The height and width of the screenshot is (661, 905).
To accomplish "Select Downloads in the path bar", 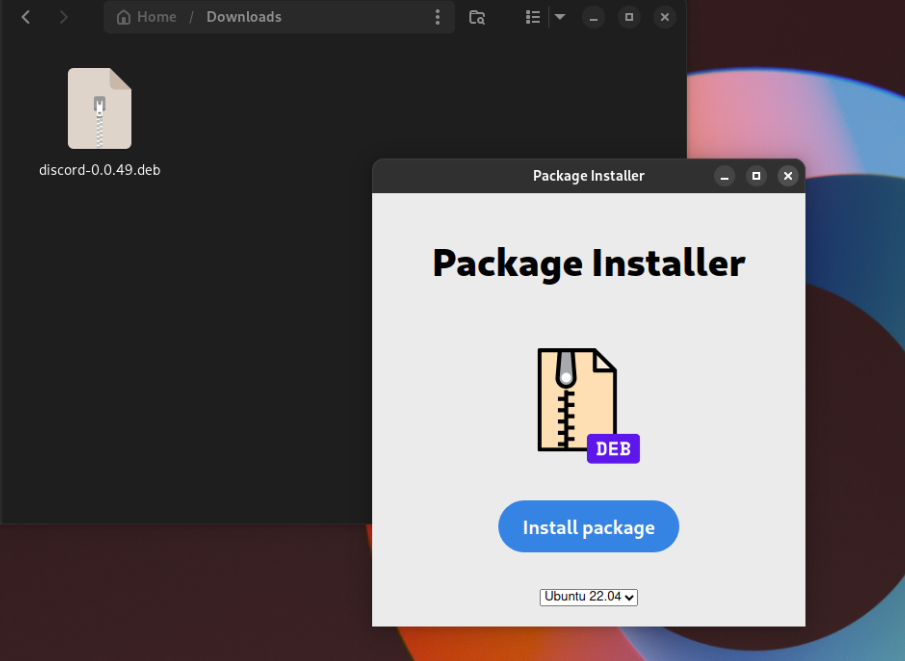I will tap(244, 17).
